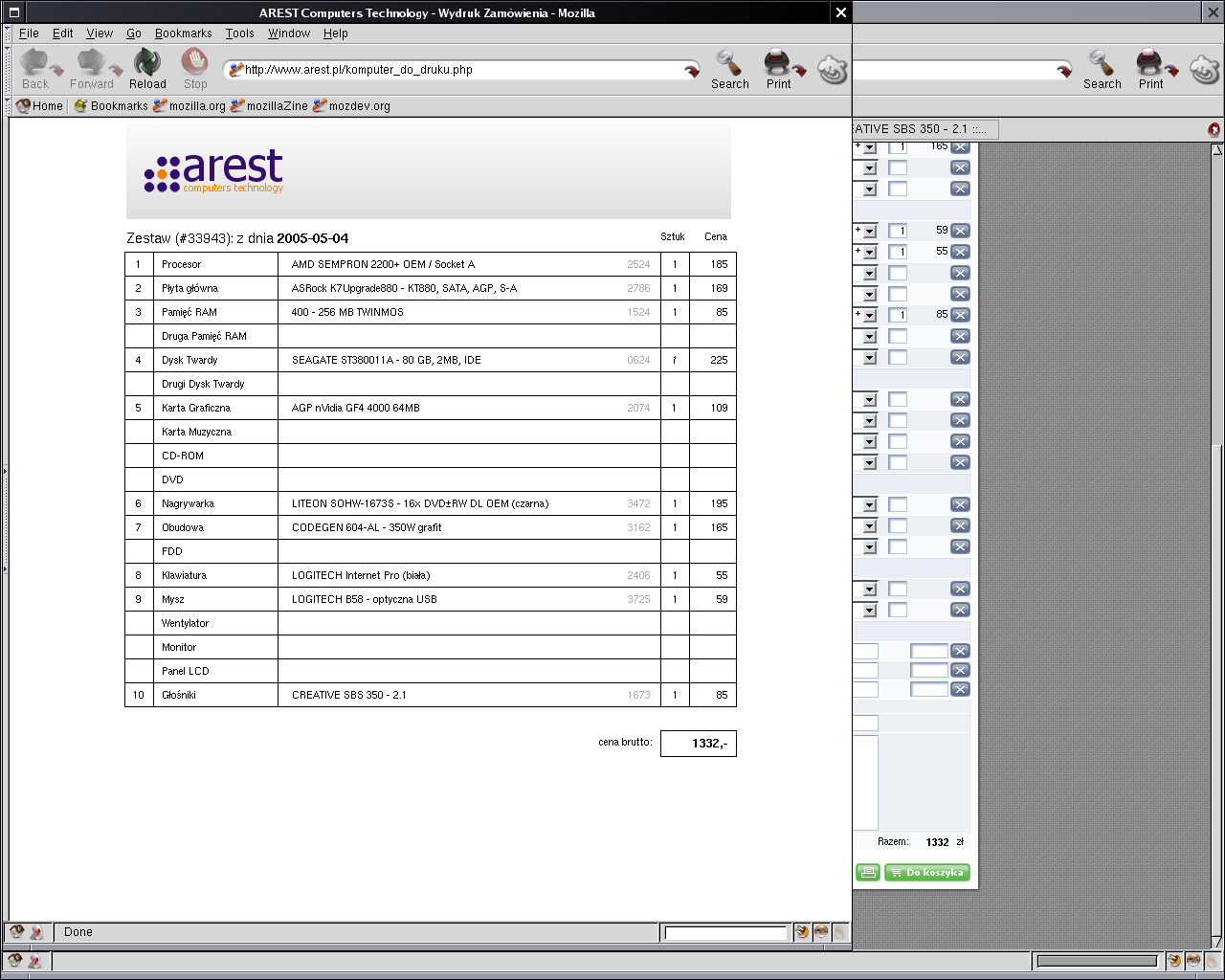The image size is (1225, 980).
Task: Open the dropdown arrow in the row priced 85
Action: pyautogui.click(x=869, y=316)
